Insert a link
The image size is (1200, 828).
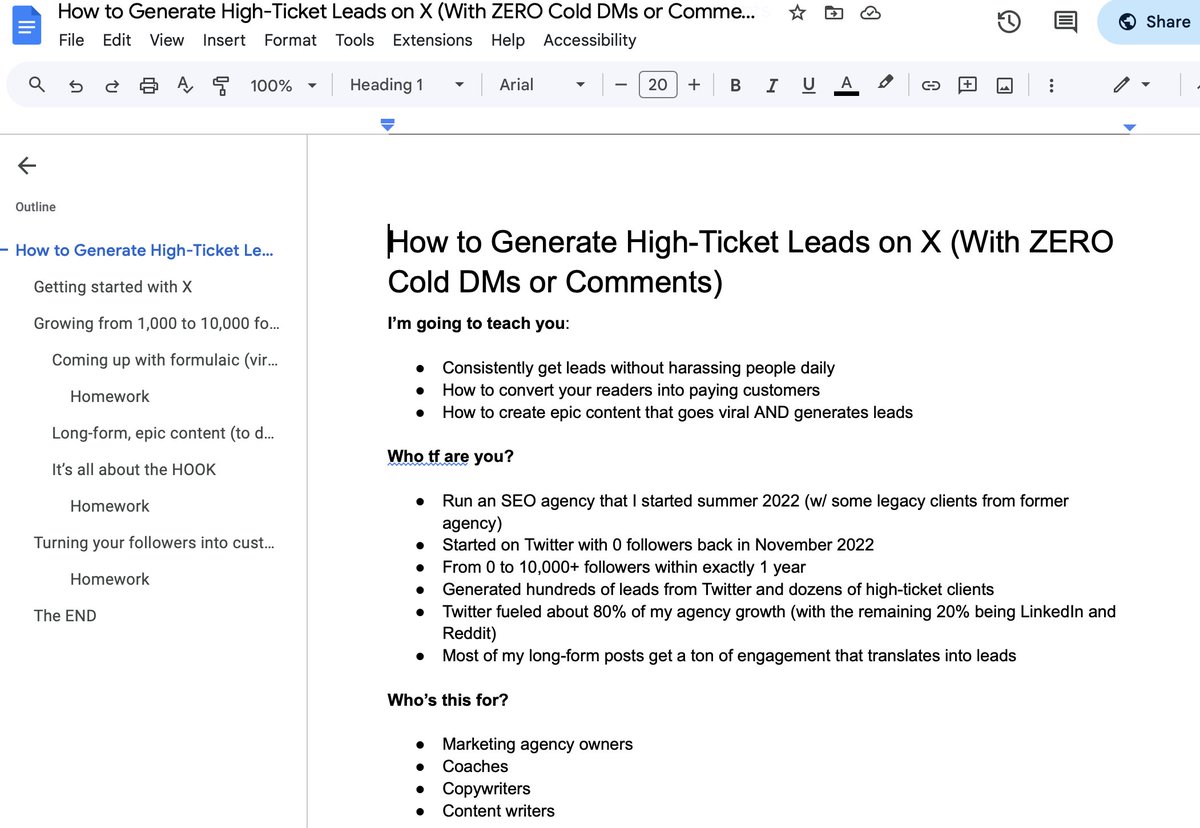(x=931, y=86)
